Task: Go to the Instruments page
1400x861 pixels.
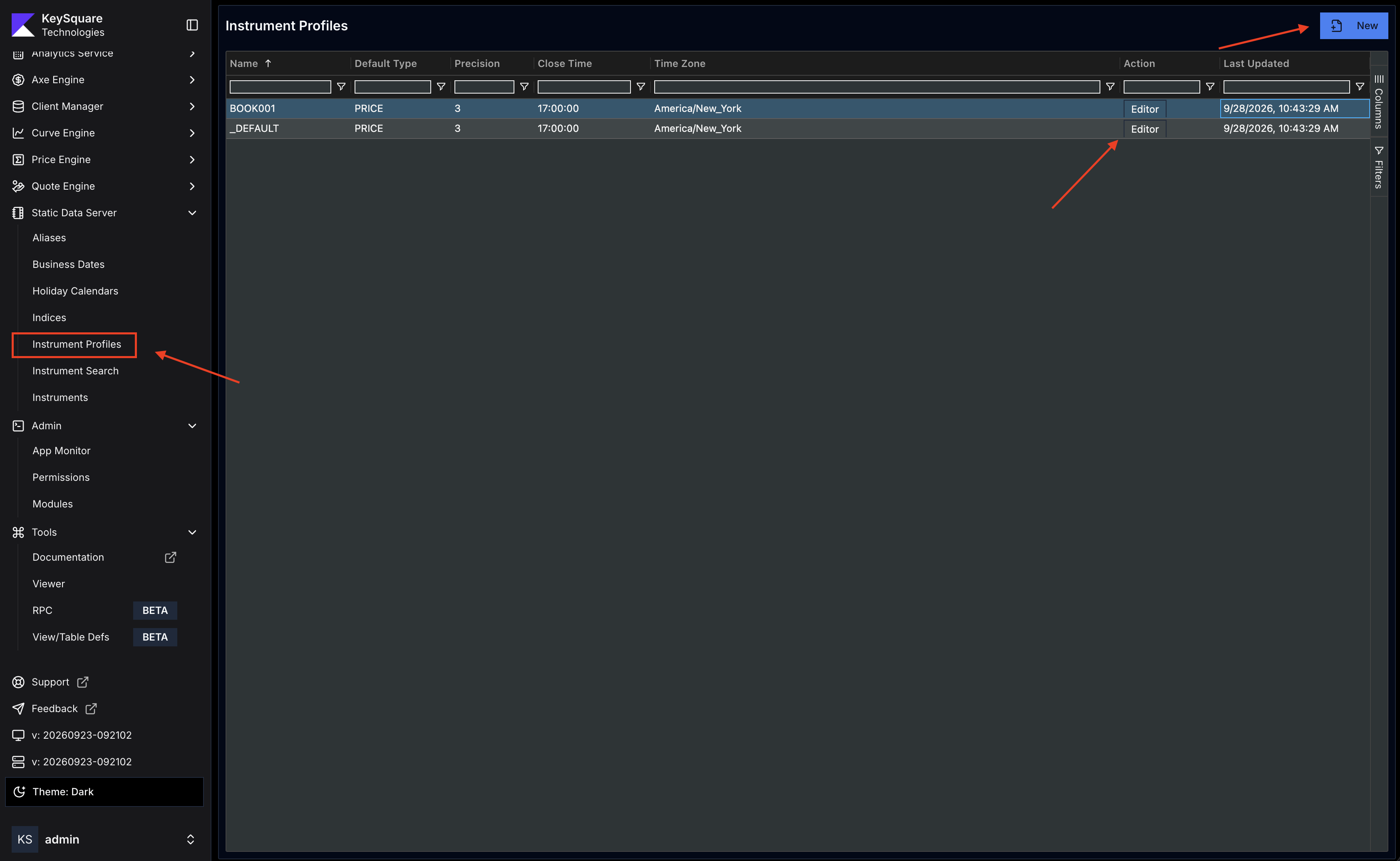Action: [60, 398]
